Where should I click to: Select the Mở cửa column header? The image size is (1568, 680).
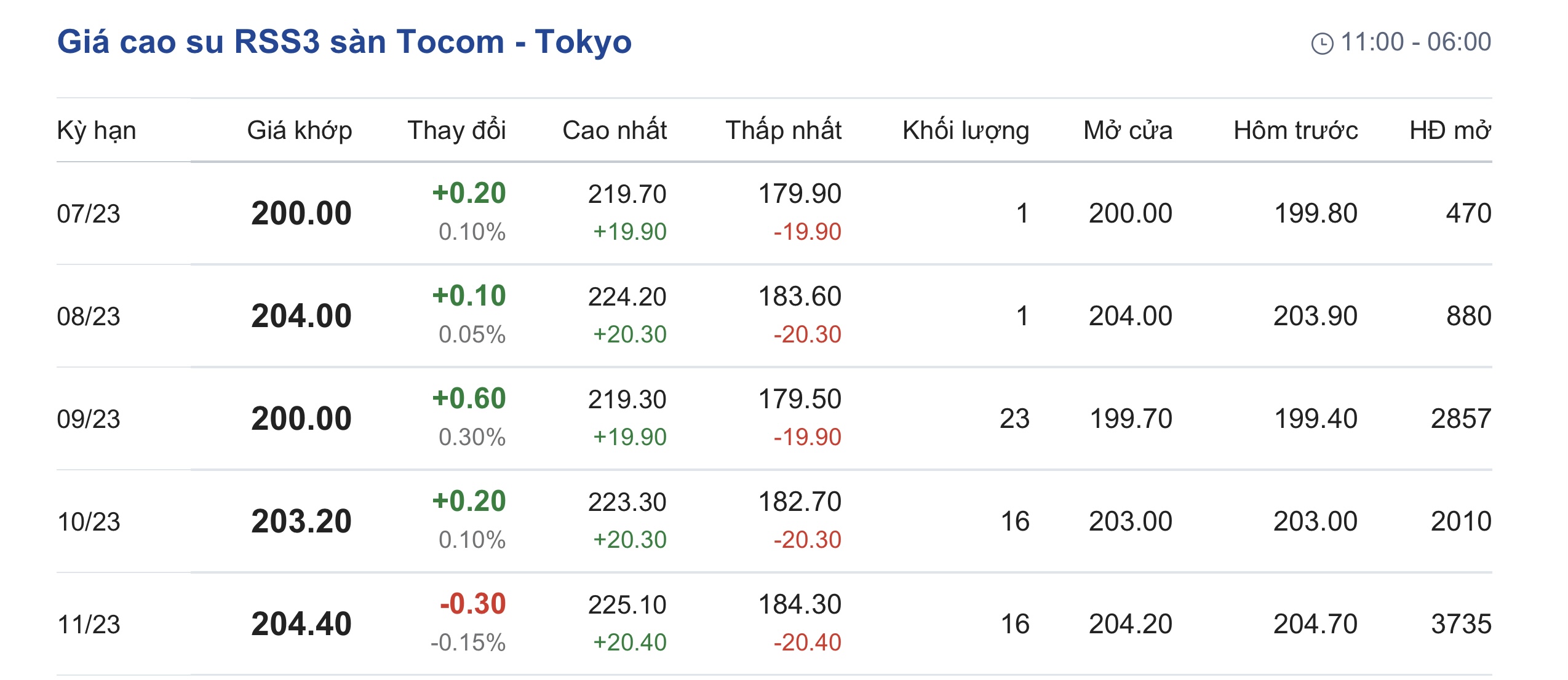1128,130
